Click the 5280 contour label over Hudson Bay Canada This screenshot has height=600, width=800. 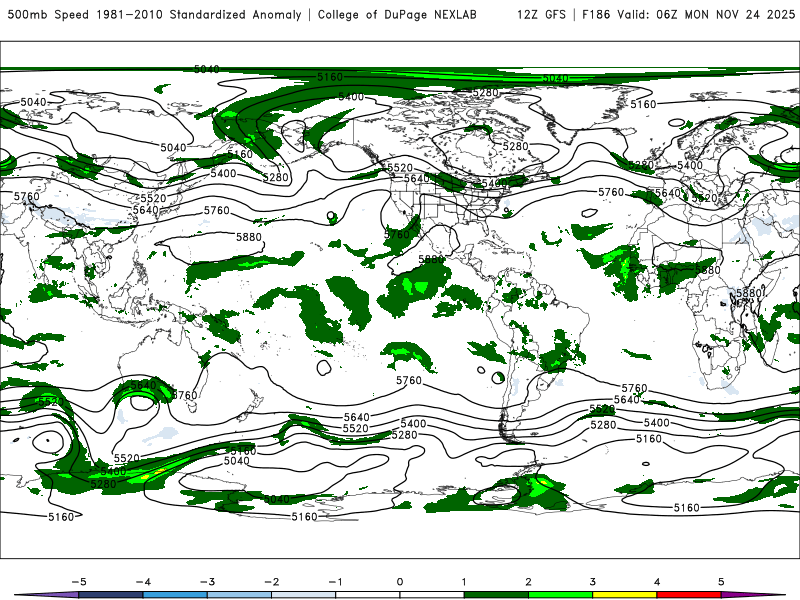[515, 146]
